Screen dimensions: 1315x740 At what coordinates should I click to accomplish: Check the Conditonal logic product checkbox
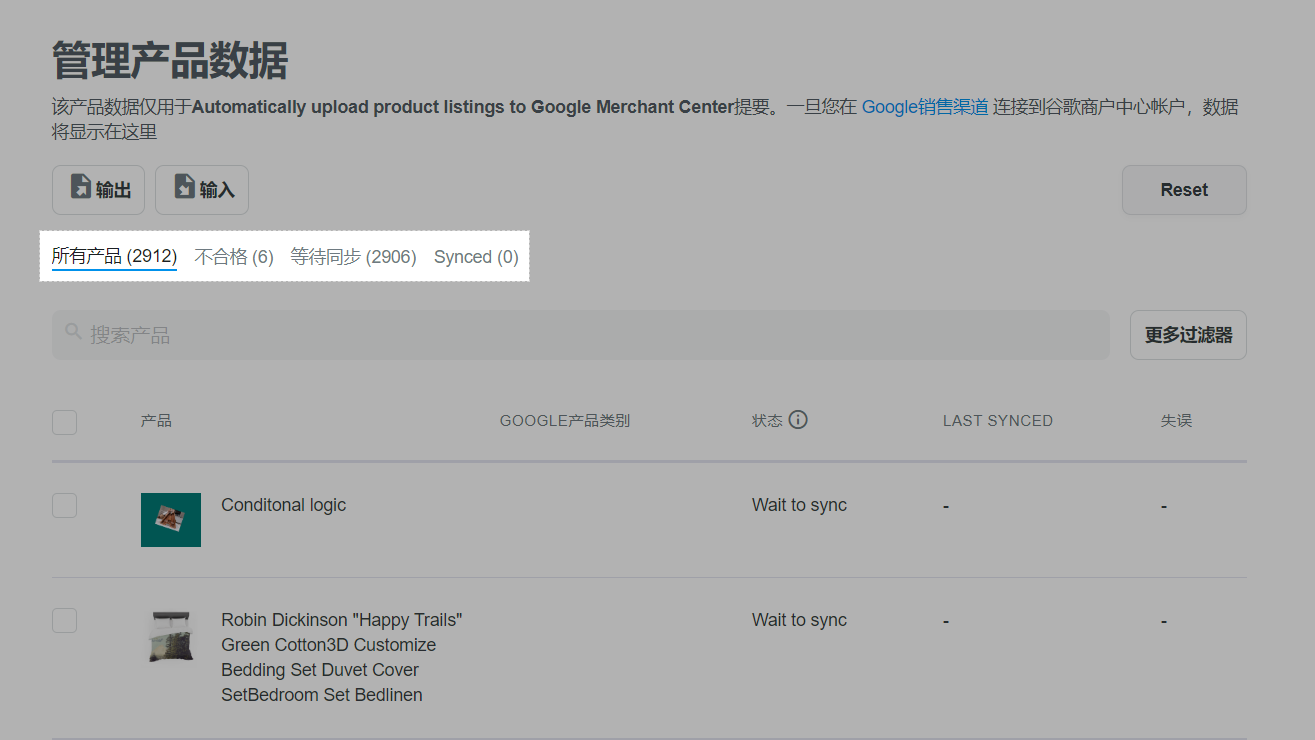click(64, 505)
